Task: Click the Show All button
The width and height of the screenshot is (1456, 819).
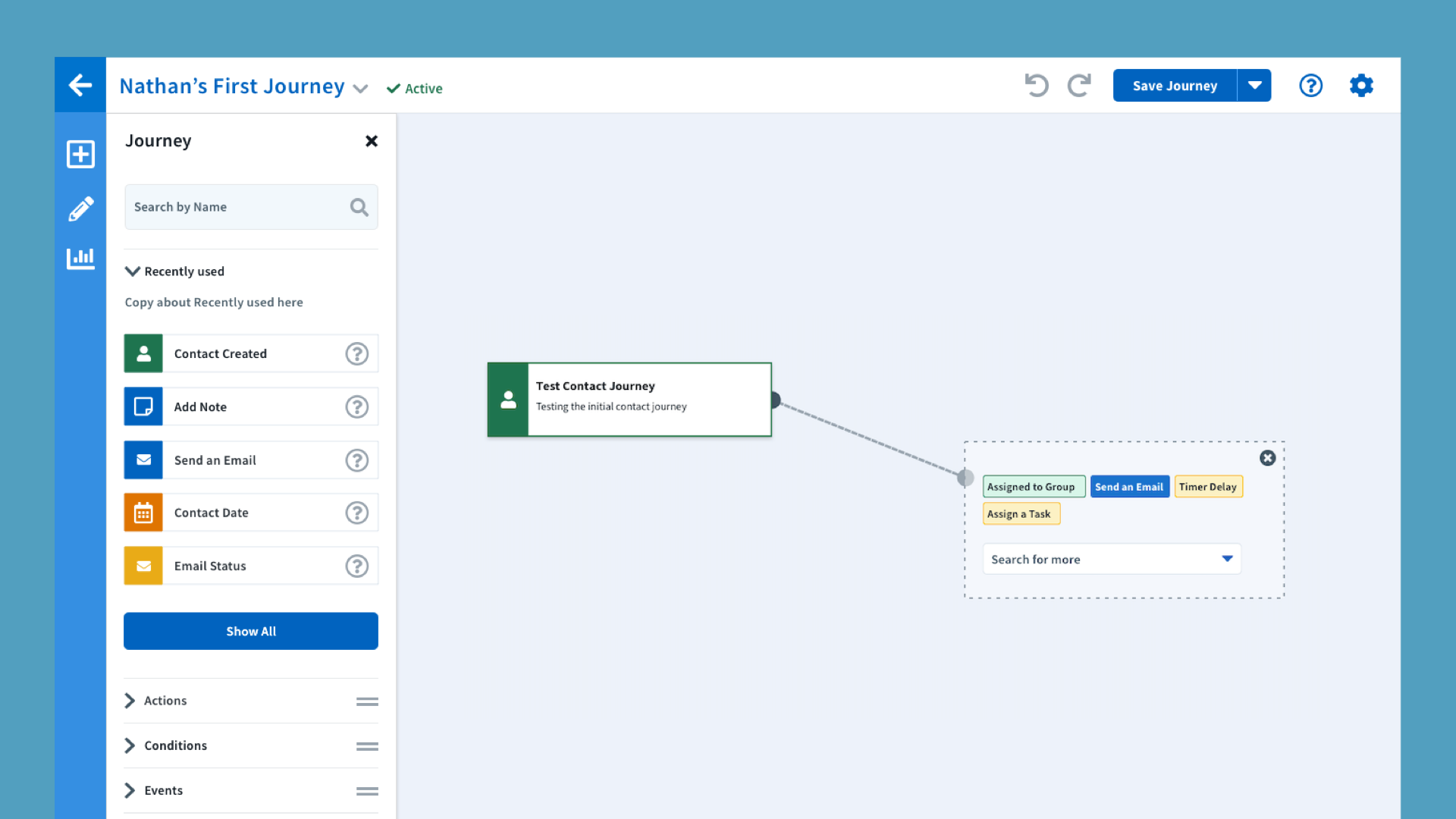Action: (251, 631)
